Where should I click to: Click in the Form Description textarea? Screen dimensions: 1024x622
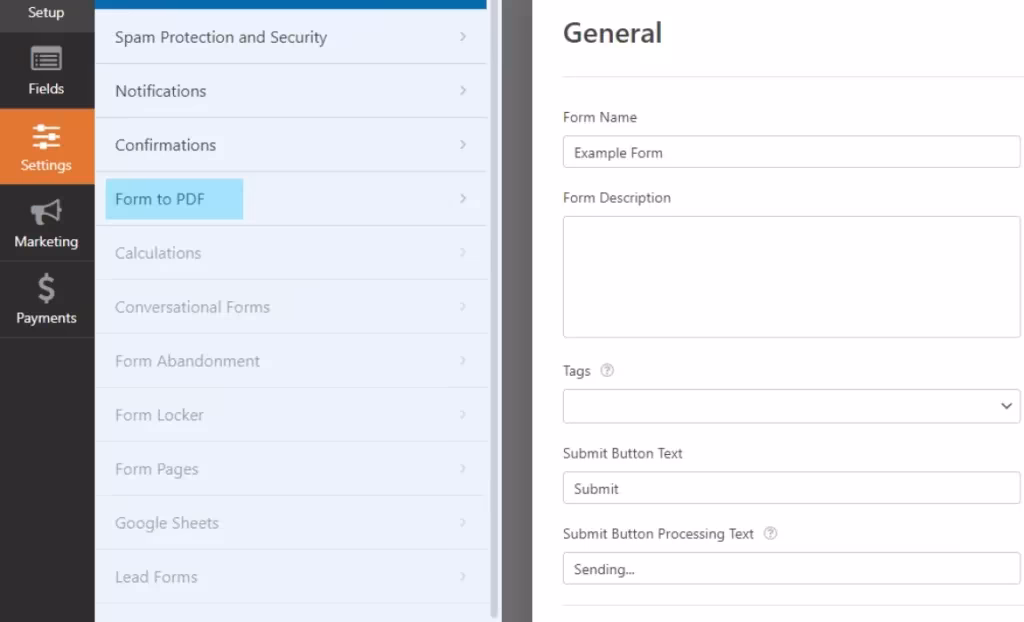tap(791, 277)
